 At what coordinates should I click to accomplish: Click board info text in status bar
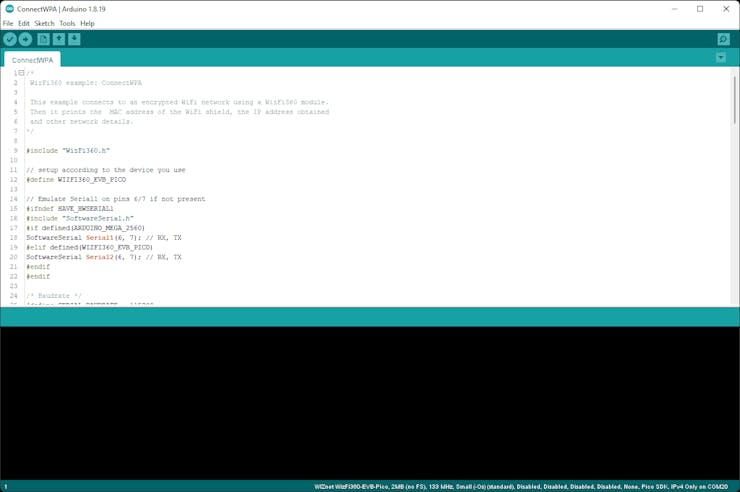pos(521,486)
